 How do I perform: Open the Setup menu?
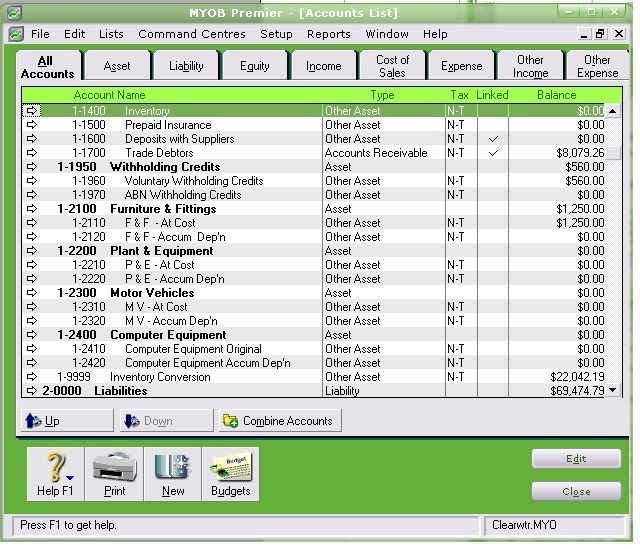[276, 34]
